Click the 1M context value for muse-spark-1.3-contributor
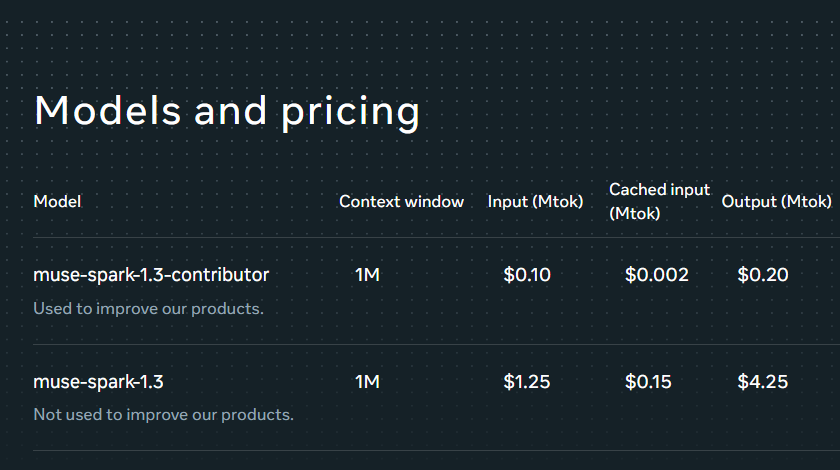This screenshot has height=470, width=840. [x=368, y=275]
